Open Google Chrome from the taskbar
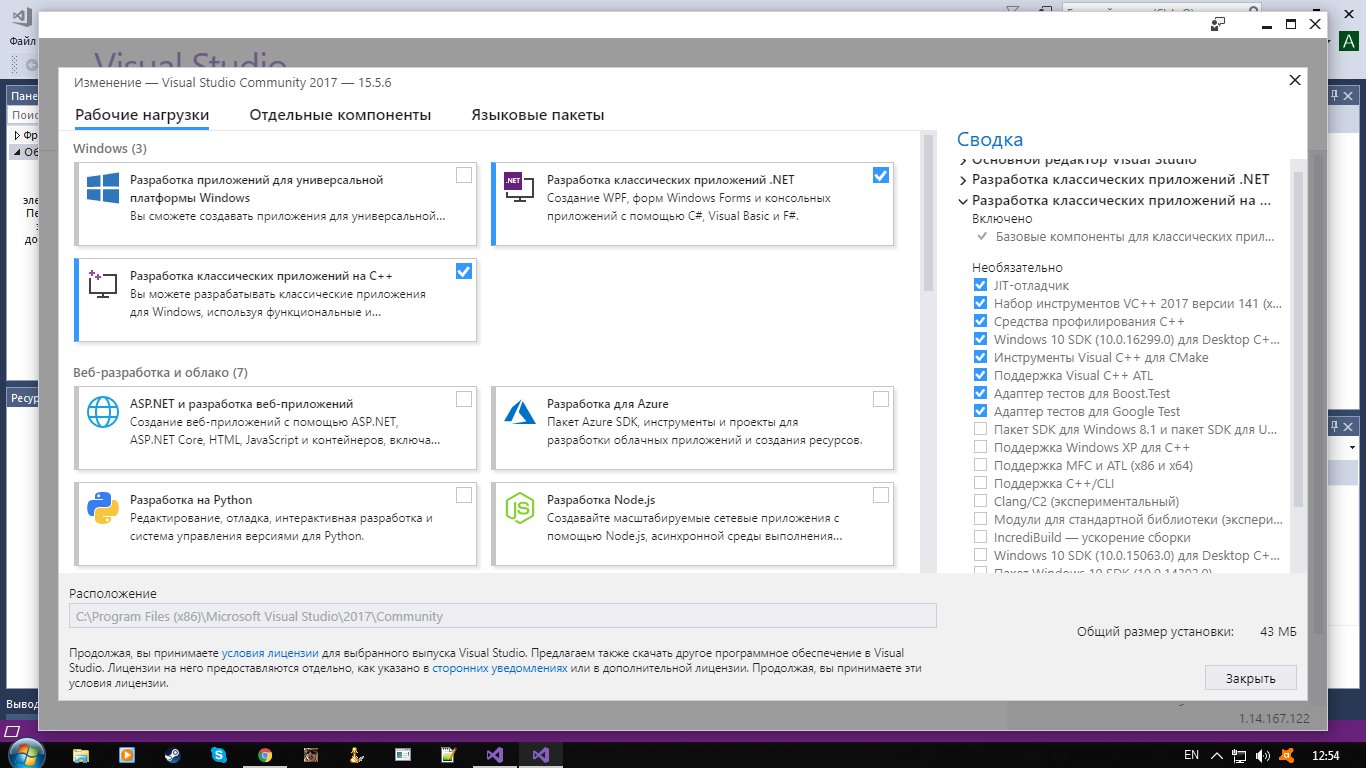The width and height of the screenshot is (1366, 768). tap(265, 755)
